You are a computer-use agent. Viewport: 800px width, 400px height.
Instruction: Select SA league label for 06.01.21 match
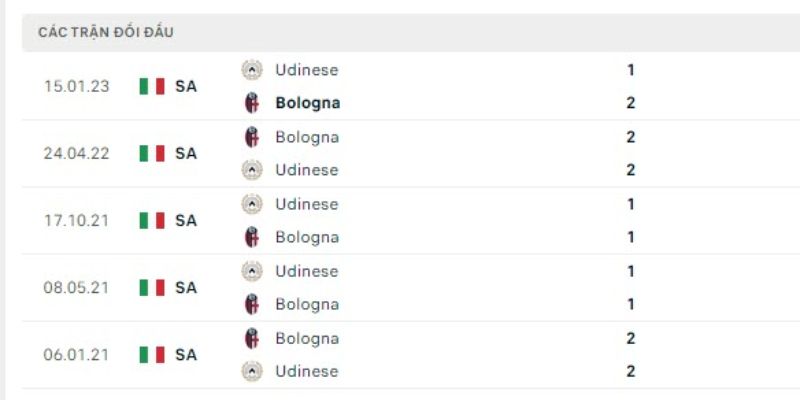click(x=186, y=354)
